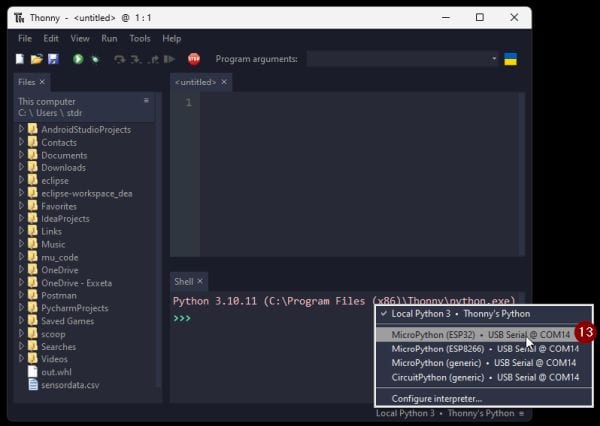Image resolution: width=600 pixels, height=426 pixels.
Task: Open the Tools menu
Action: pos(140,38)
